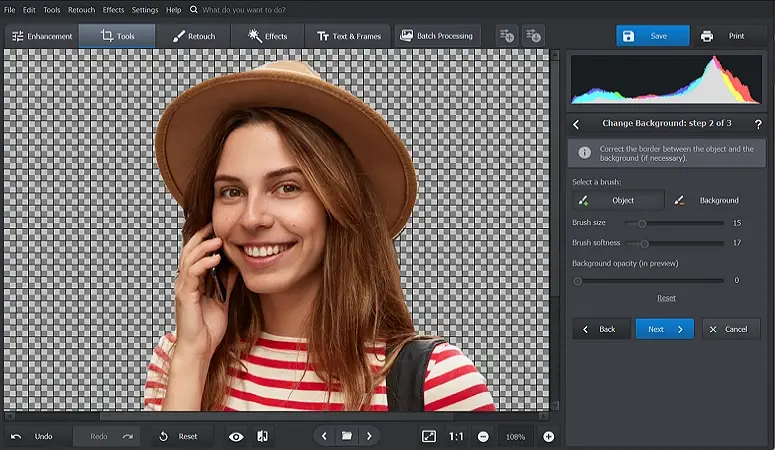Click the 108% zoom value
Screen dimensions: 775x450
(515, 437)
